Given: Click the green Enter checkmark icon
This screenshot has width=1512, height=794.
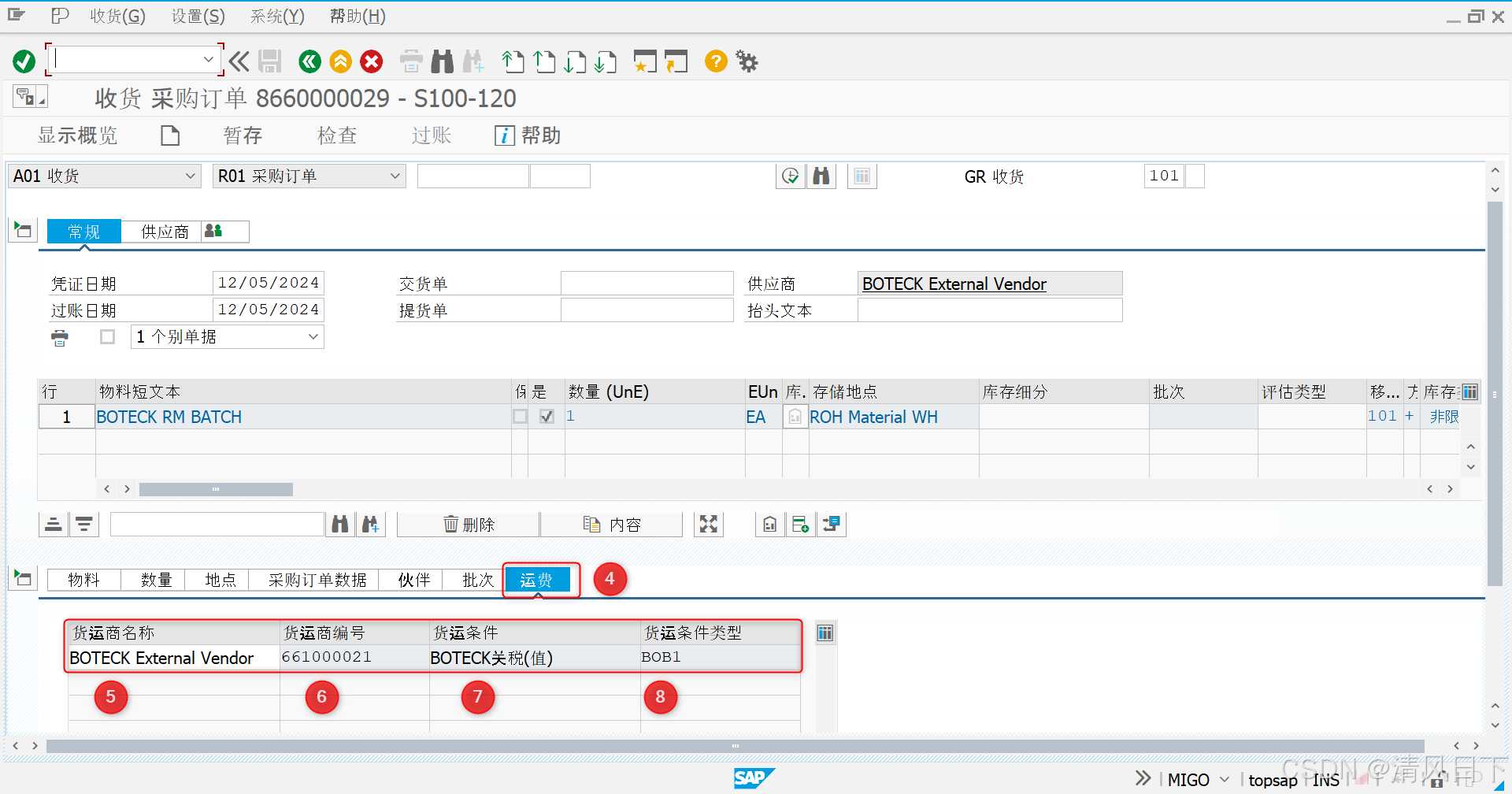Looking at the screenshot, I should [24, 61].
